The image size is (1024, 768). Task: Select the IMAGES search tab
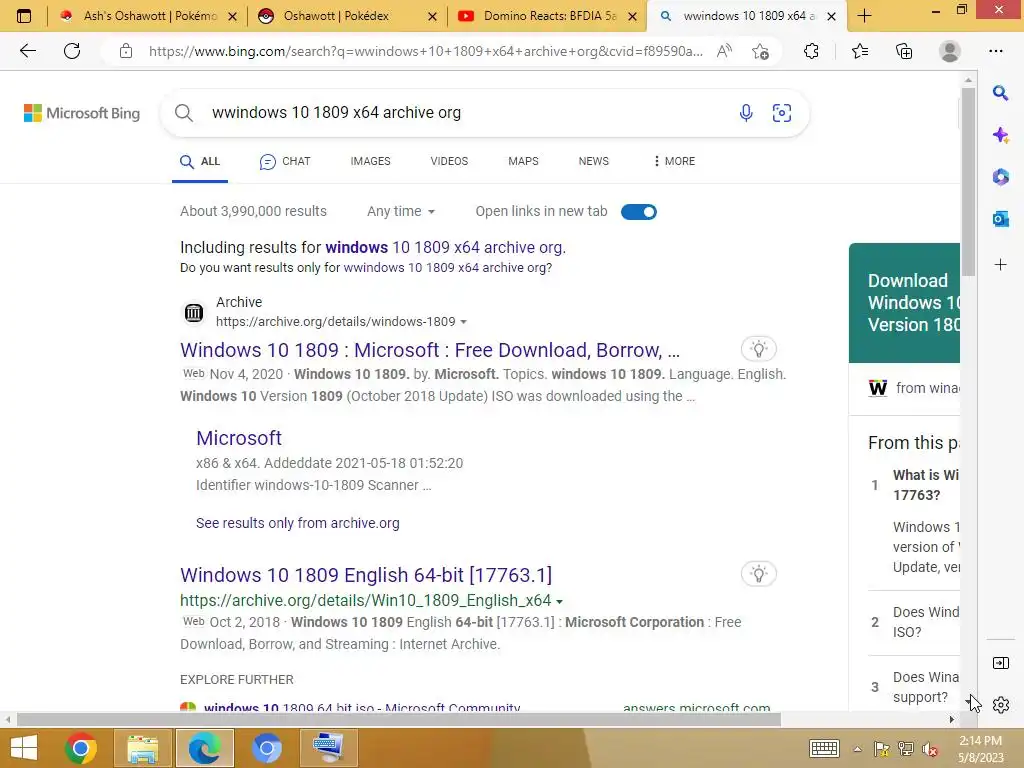[370, 161]
